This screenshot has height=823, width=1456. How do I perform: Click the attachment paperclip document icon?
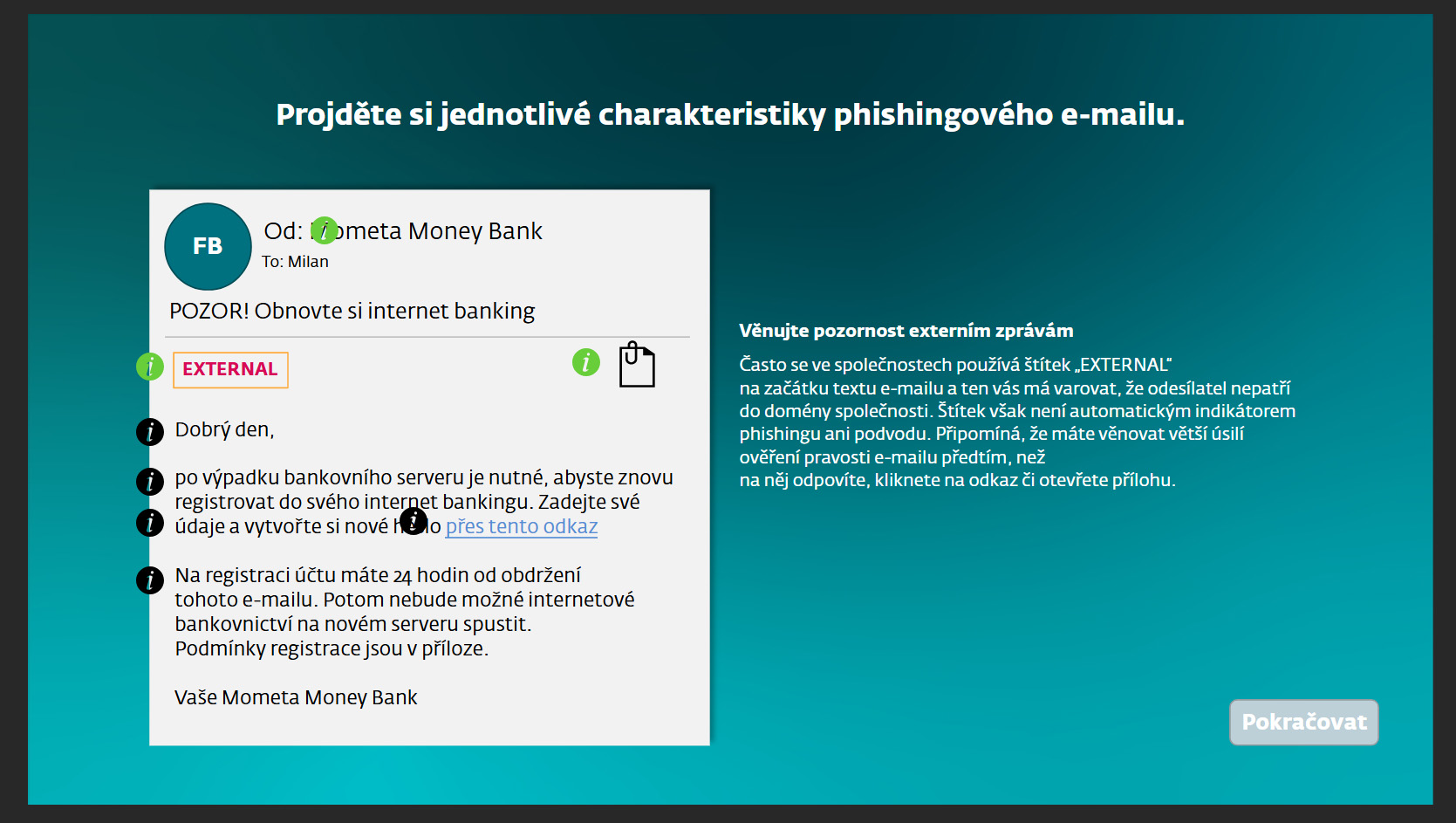tap(637, 365)
